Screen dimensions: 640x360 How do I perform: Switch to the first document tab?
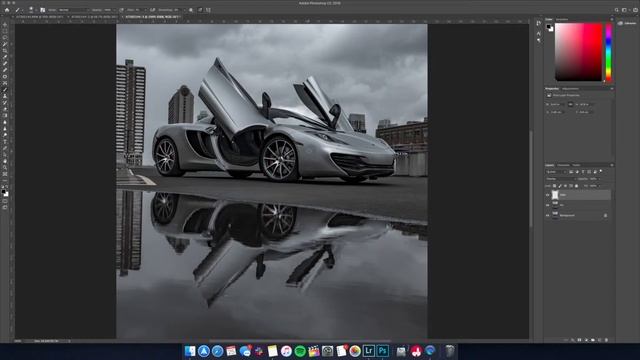point(40,17)
